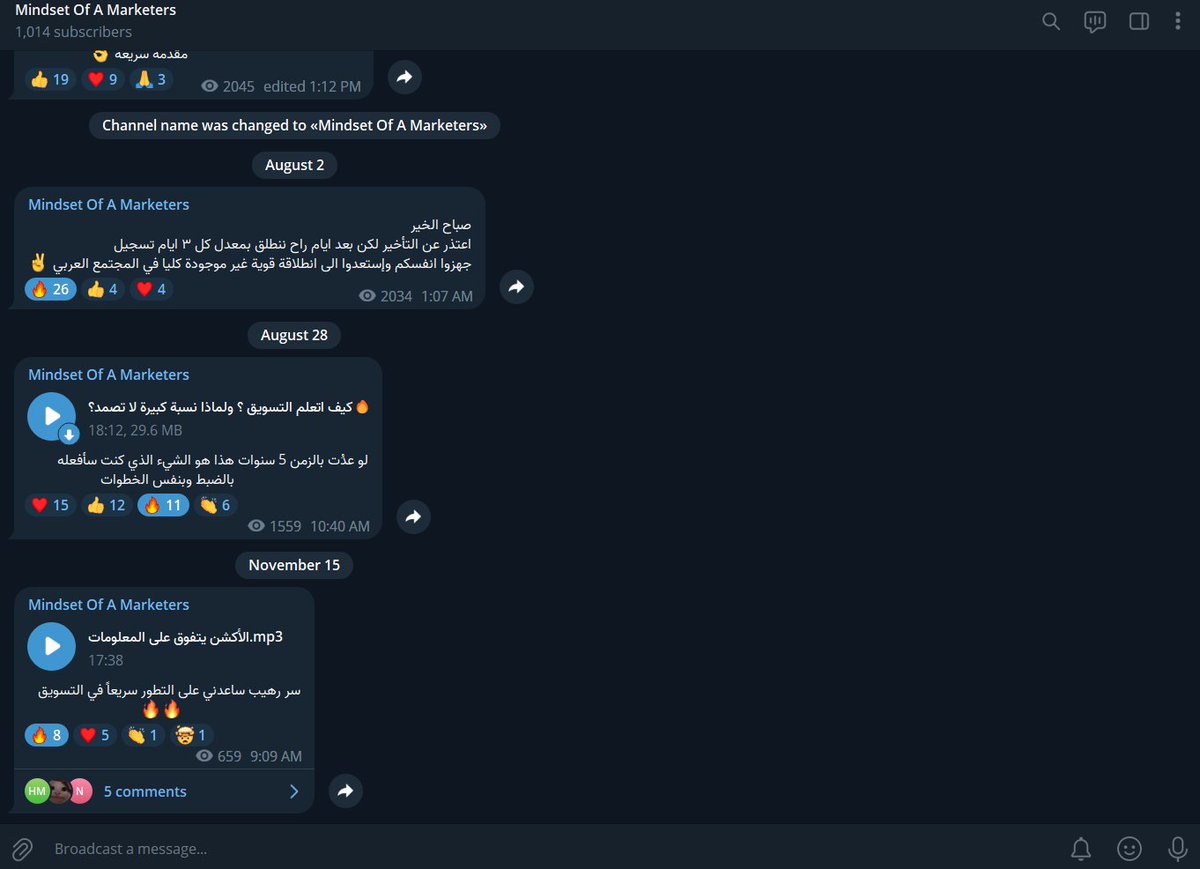The width and height of the screenshot is (1200, 869).
Task: Play the 18:12 audio from August 28
Action: coord(52,416)
